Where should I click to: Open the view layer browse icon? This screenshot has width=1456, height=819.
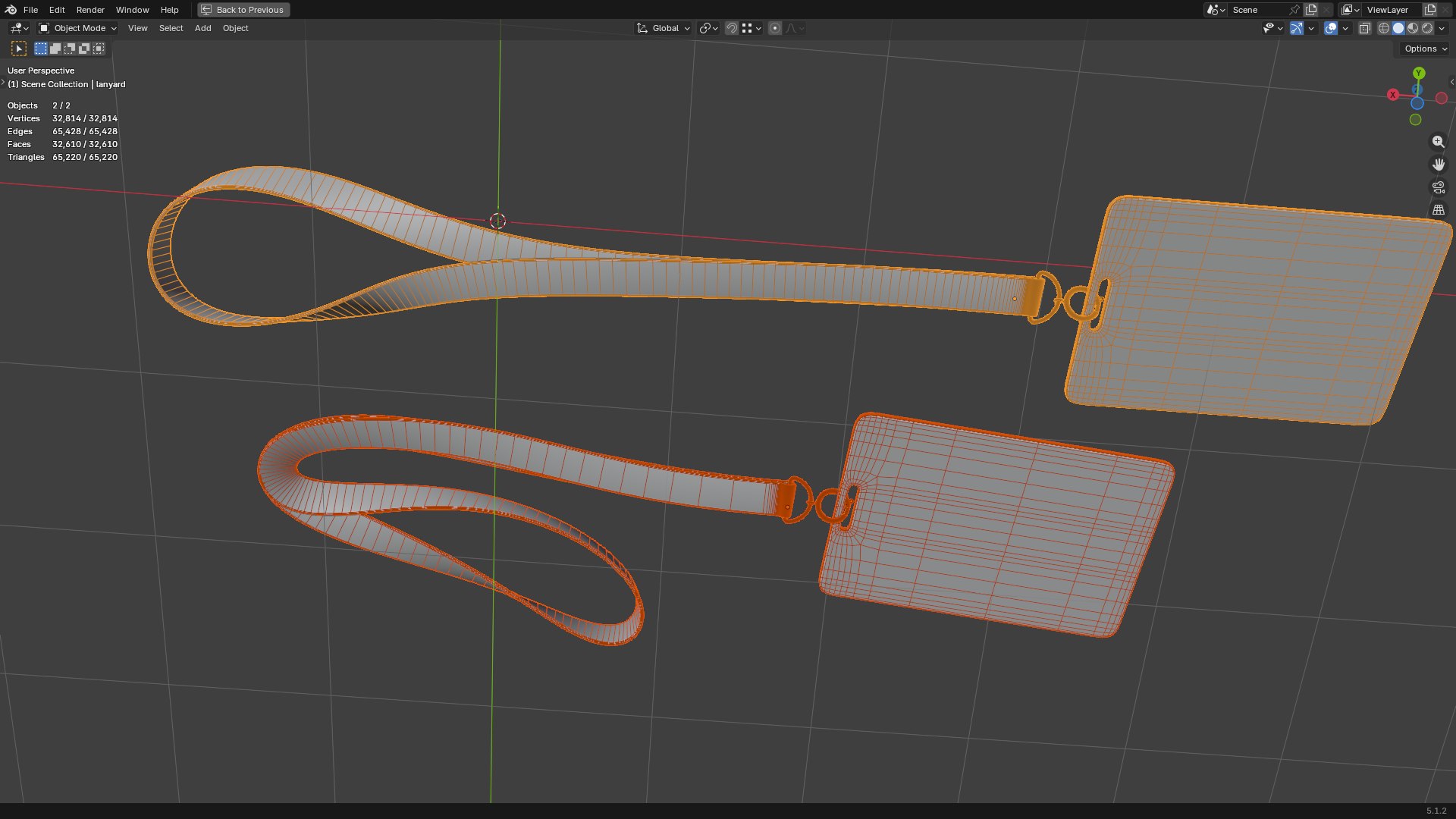point(1351,10)
